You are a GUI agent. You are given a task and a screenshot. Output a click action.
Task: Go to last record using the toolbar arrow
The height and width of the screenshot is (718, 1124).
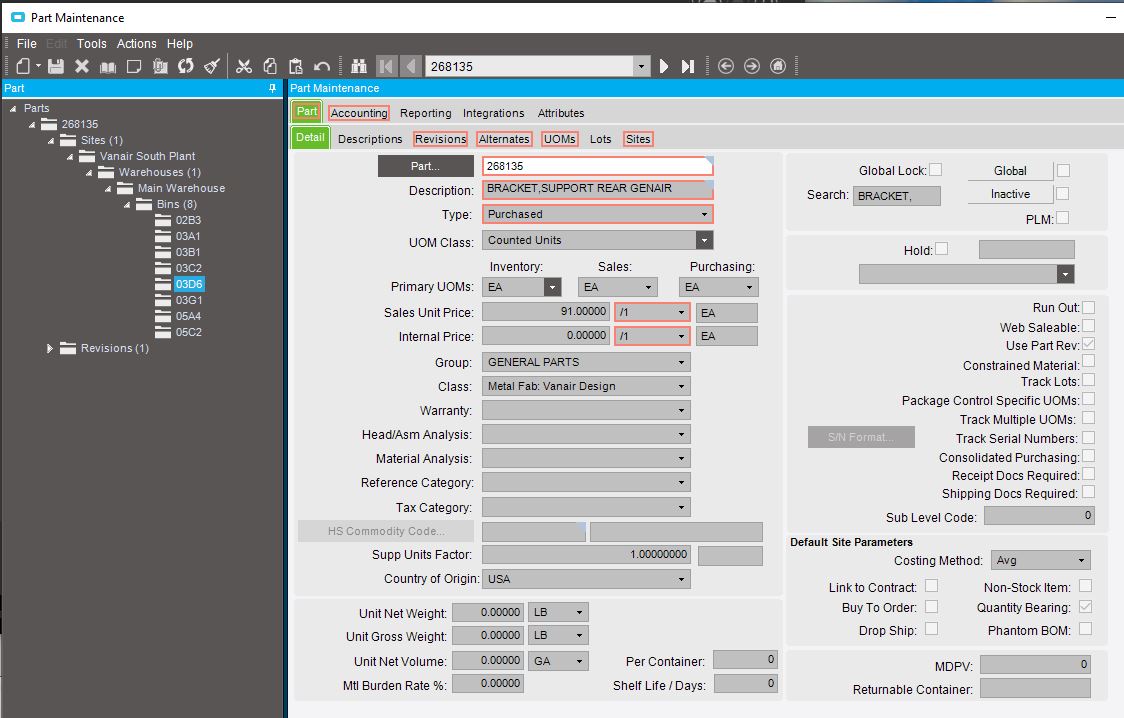688,66
